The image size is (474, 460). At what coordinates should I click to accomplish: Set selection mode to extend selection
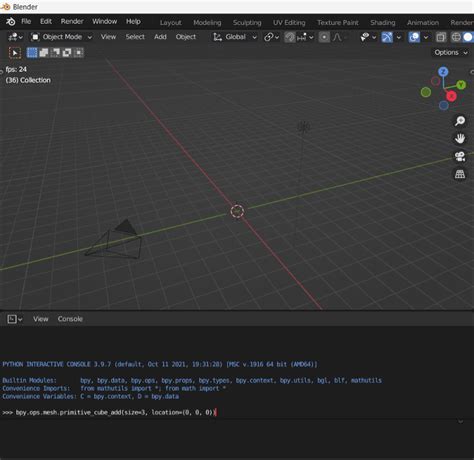coord(44,52)
